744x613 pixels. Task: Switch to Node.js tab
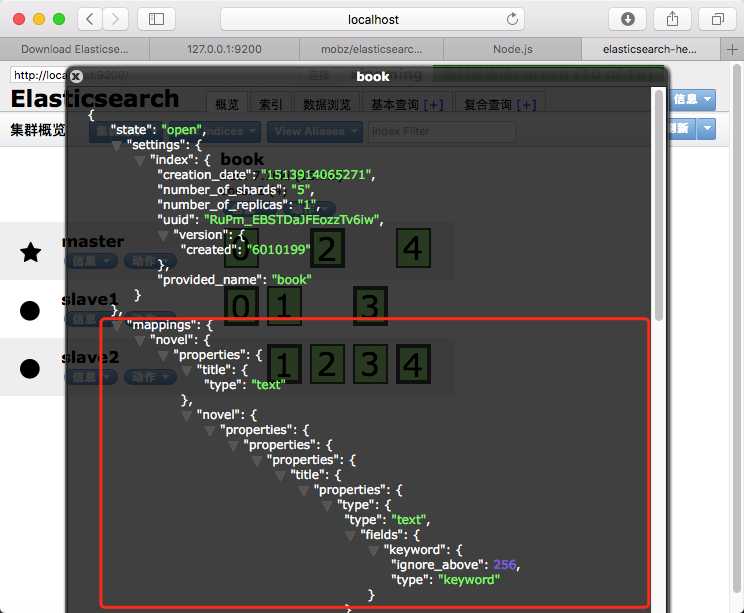(512, 49)
